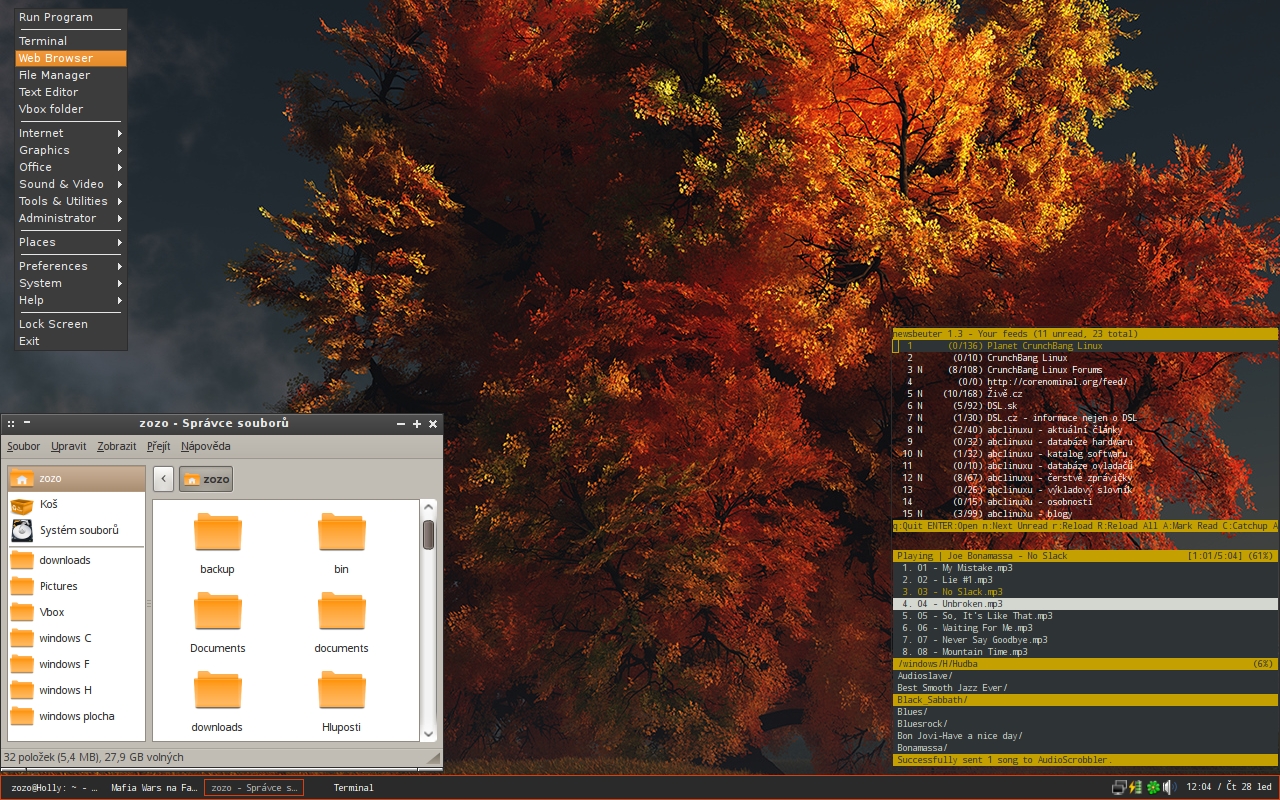Expand the Places submenu
The image size is (1280, 800).
70,242
